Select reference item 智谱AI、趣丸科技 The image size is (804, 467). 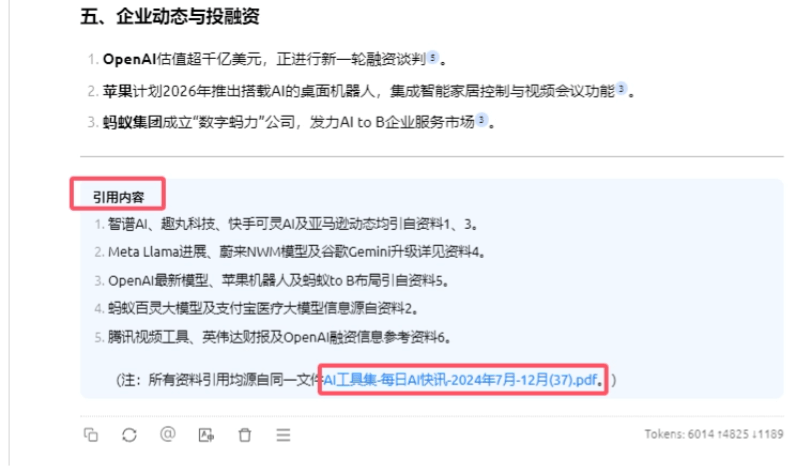click(x=293, y=224)
